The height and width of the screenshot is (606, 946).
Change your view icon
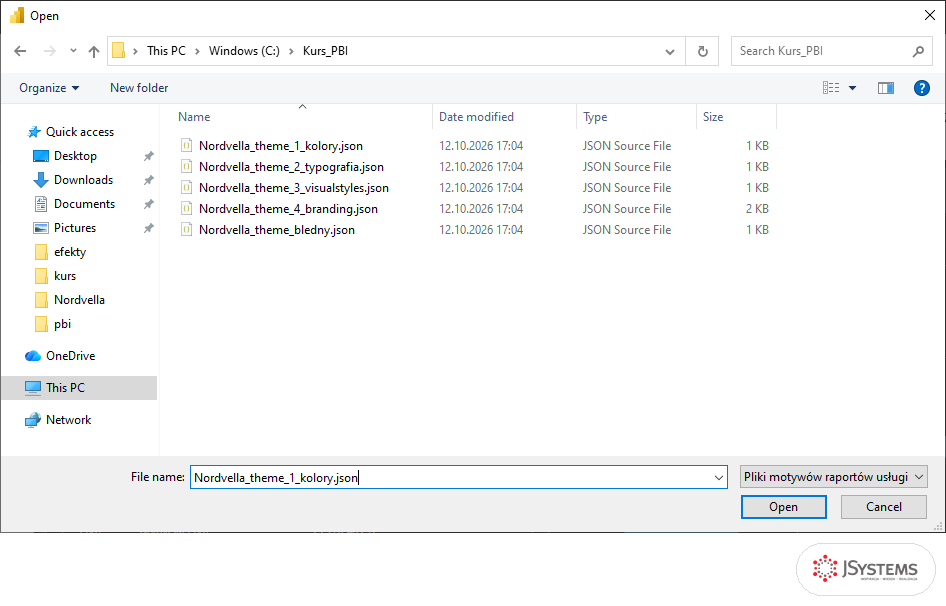[831, 88]
